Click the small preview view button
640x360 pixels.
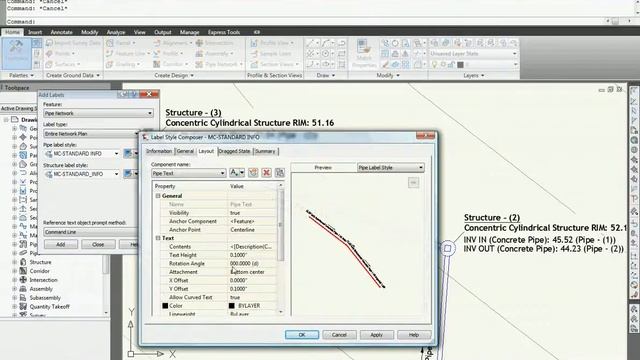(x=413, y=183)
